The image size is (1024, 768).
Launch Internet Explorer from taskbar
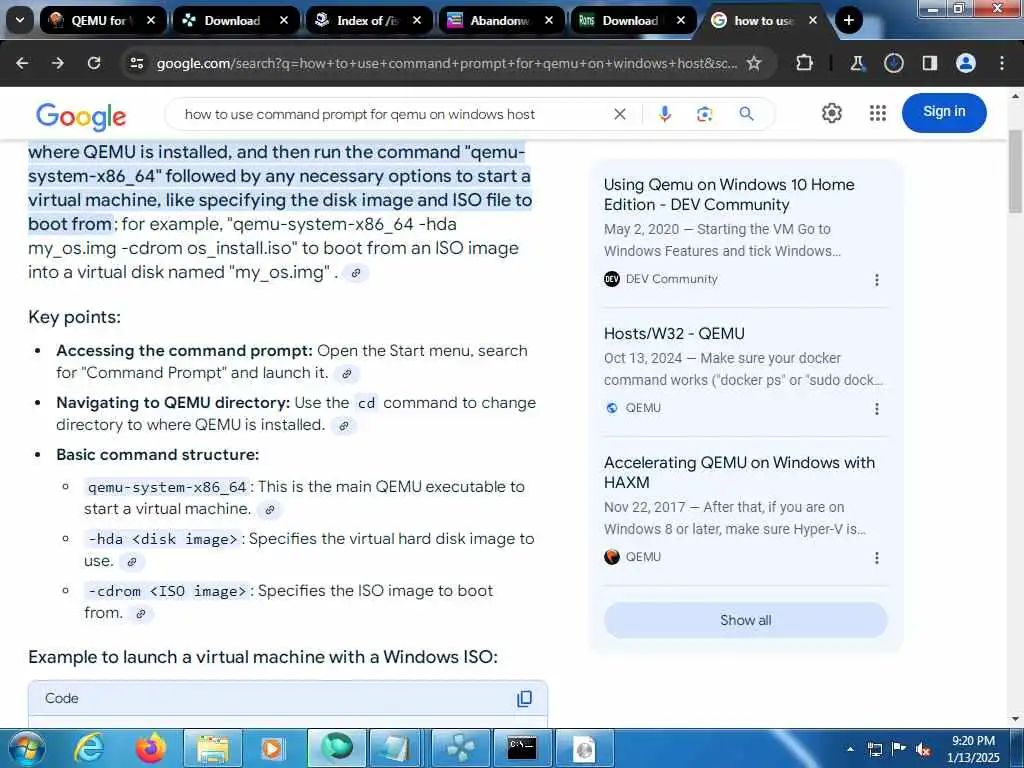tap(89, 748)
